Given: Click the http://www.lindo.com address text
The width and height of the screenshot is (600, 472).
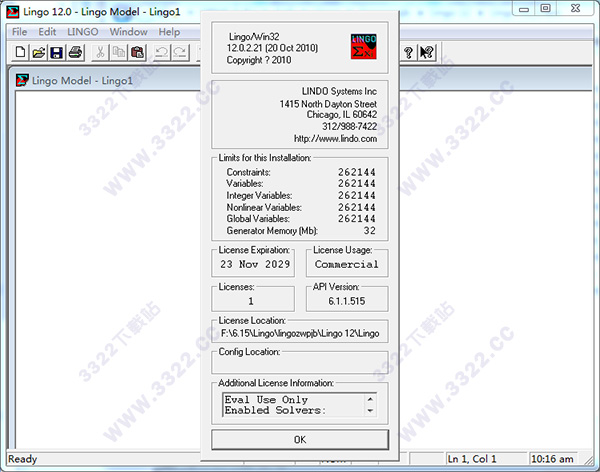Looking at the screenshot, I should point(335,139).
